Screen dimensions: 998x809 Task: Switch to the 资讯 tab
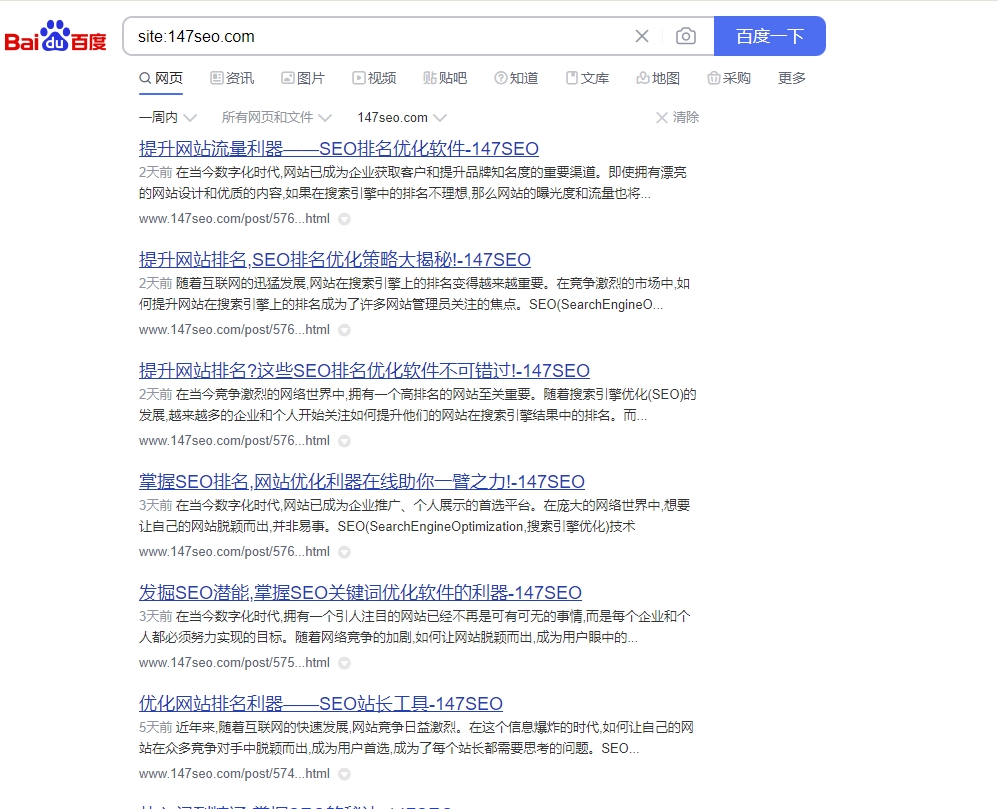pos(232,78)
